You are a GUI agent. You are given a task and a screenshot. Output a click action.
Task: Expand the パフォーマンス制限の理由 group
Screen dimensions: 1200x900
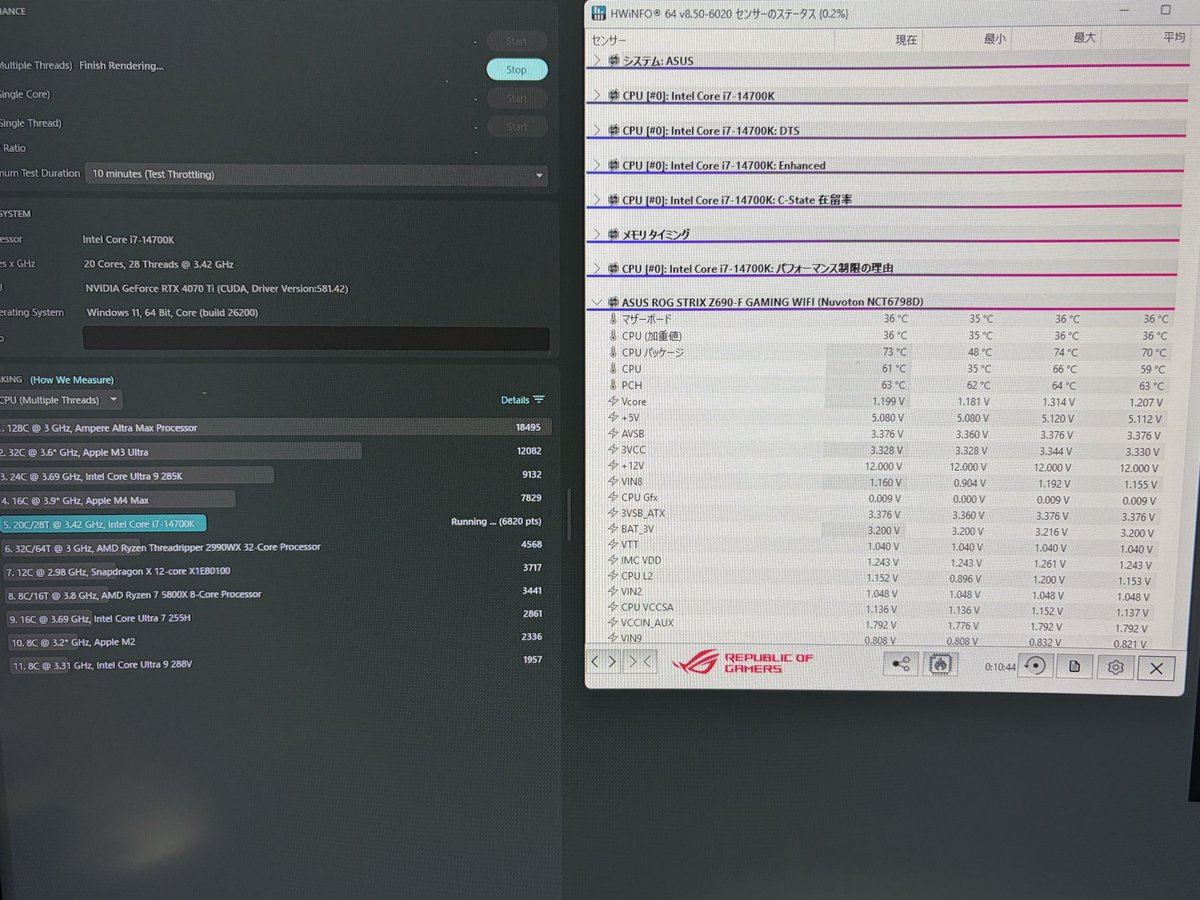[x=598, y=269]
